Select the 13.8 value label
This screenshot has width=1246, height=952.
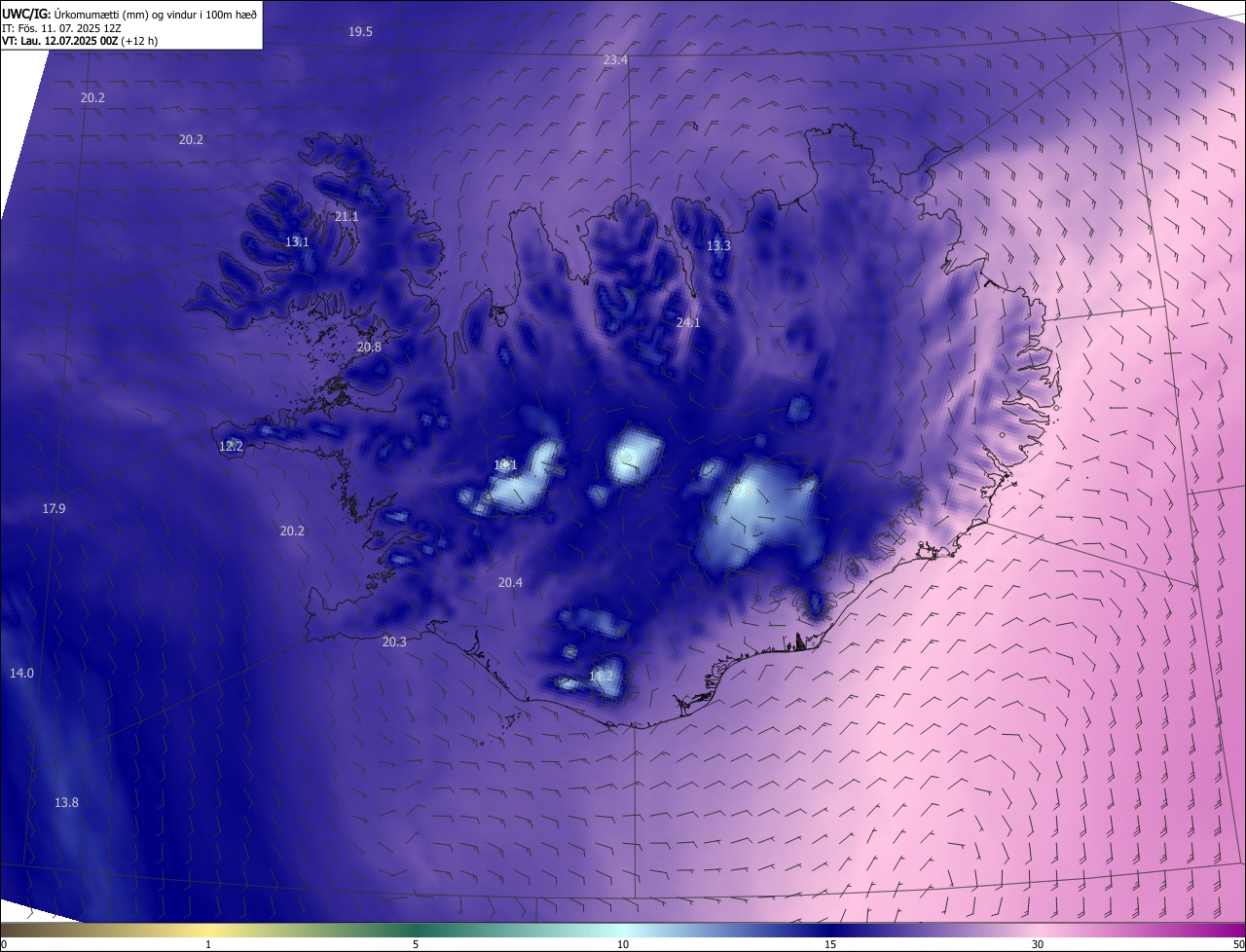(66, 803)
